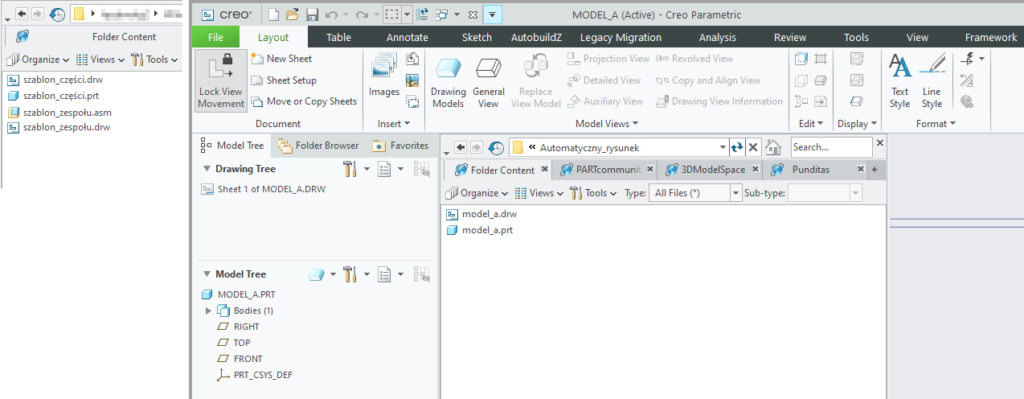The width and height of the screenshot is (1024, 399).
Task: Open Organize menu in Creo browser
Action: 477,193
